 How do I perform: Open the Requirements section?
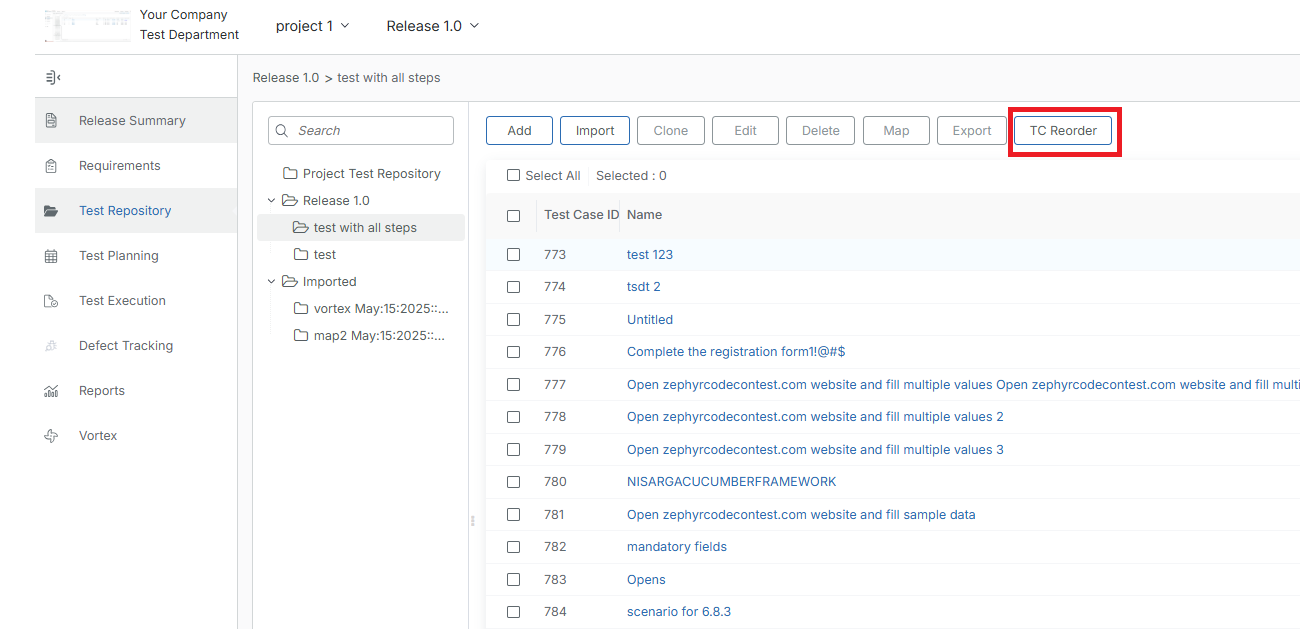click(x=122, y=165)
